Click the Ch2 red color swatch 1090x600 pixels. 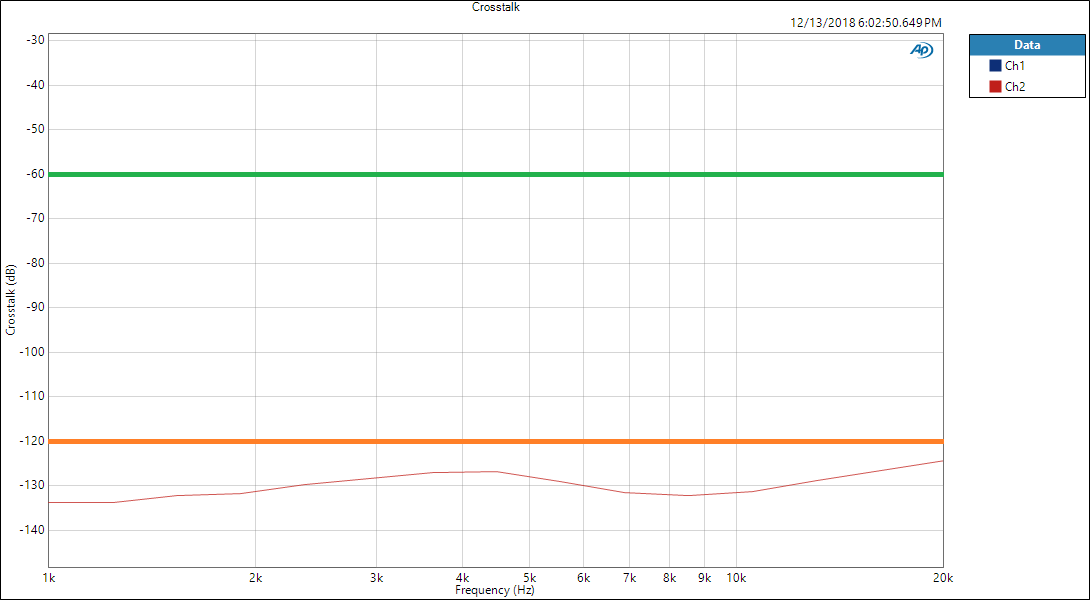(x=995, y=87)
